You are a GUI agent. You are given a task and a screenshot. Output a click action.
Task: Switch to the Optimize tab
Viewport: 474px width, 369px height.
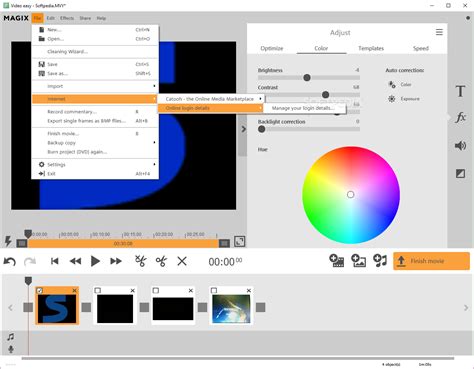pyautogui.click(x=272, y=48)
